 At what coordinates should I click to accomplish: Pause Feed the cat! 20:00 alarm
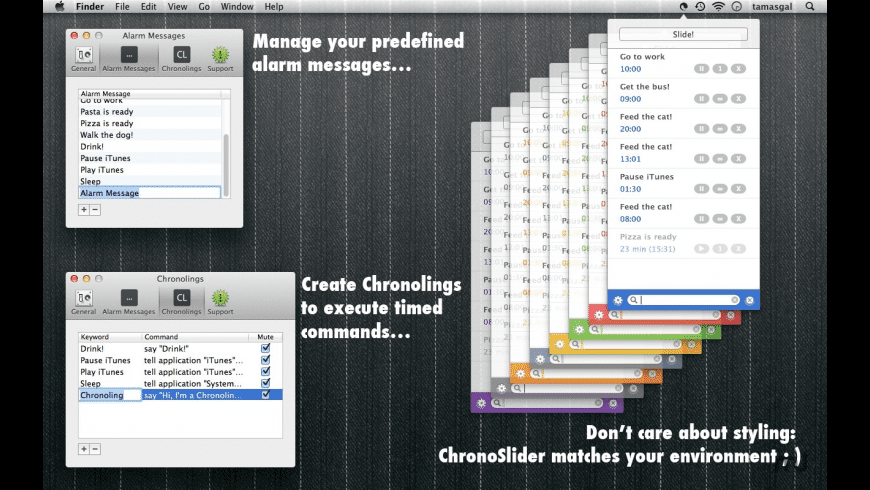(701, 129)
